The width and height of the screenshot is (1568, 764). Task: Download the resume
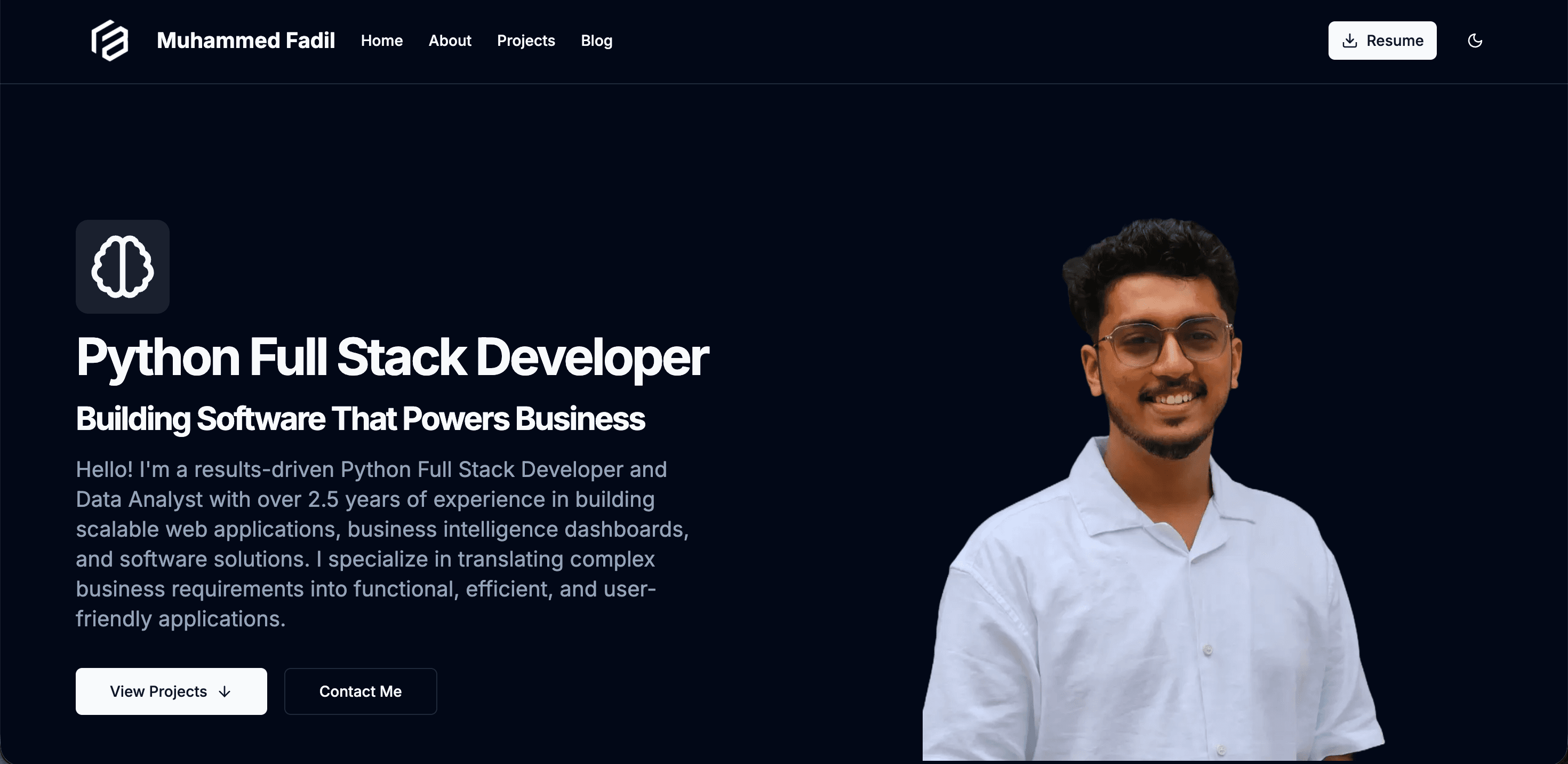[x=1382, y=40]
